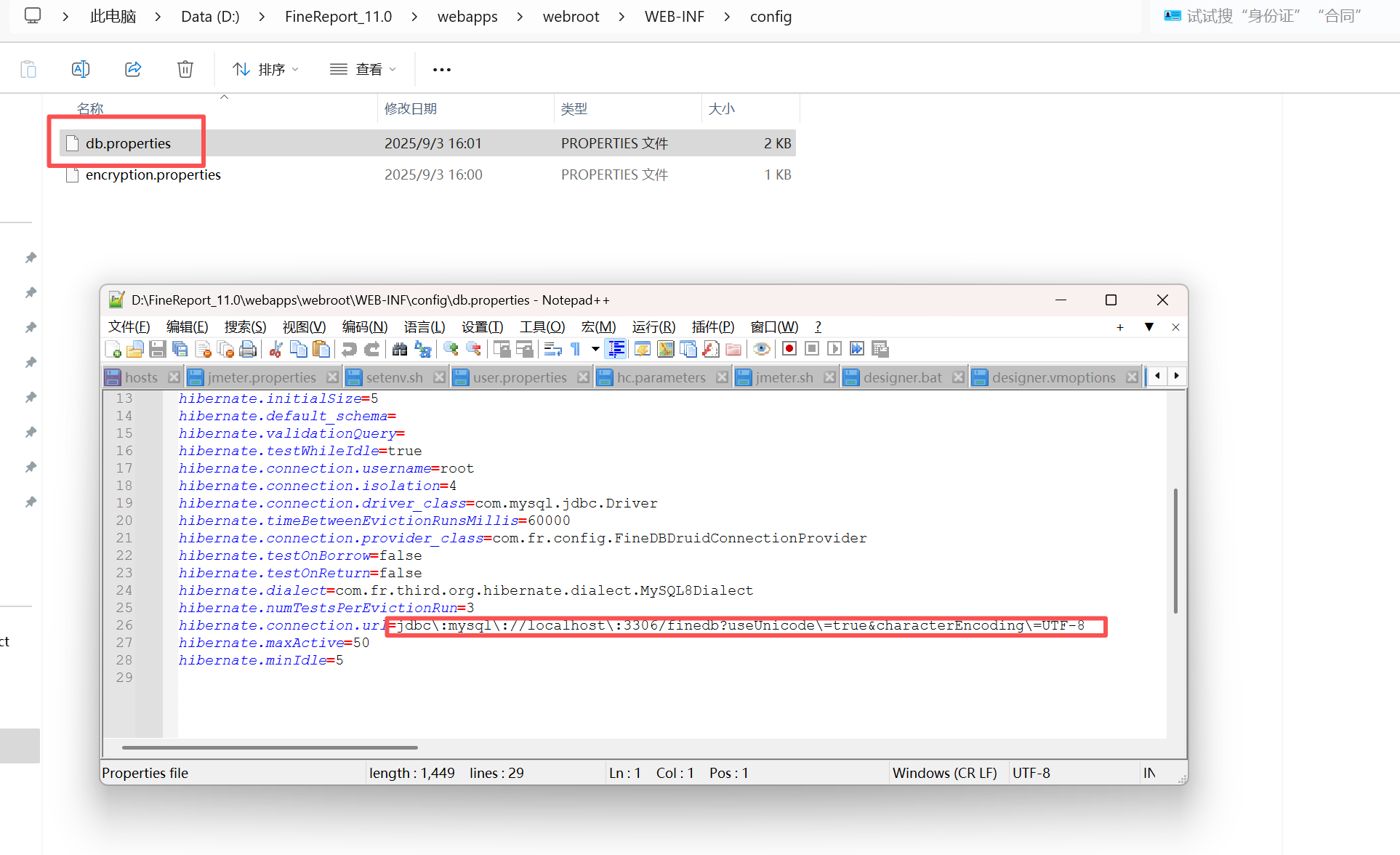Close the current document via toolbar icon
The width and height of the screenshot is (1400, 855).
click(x=204, y=349)
